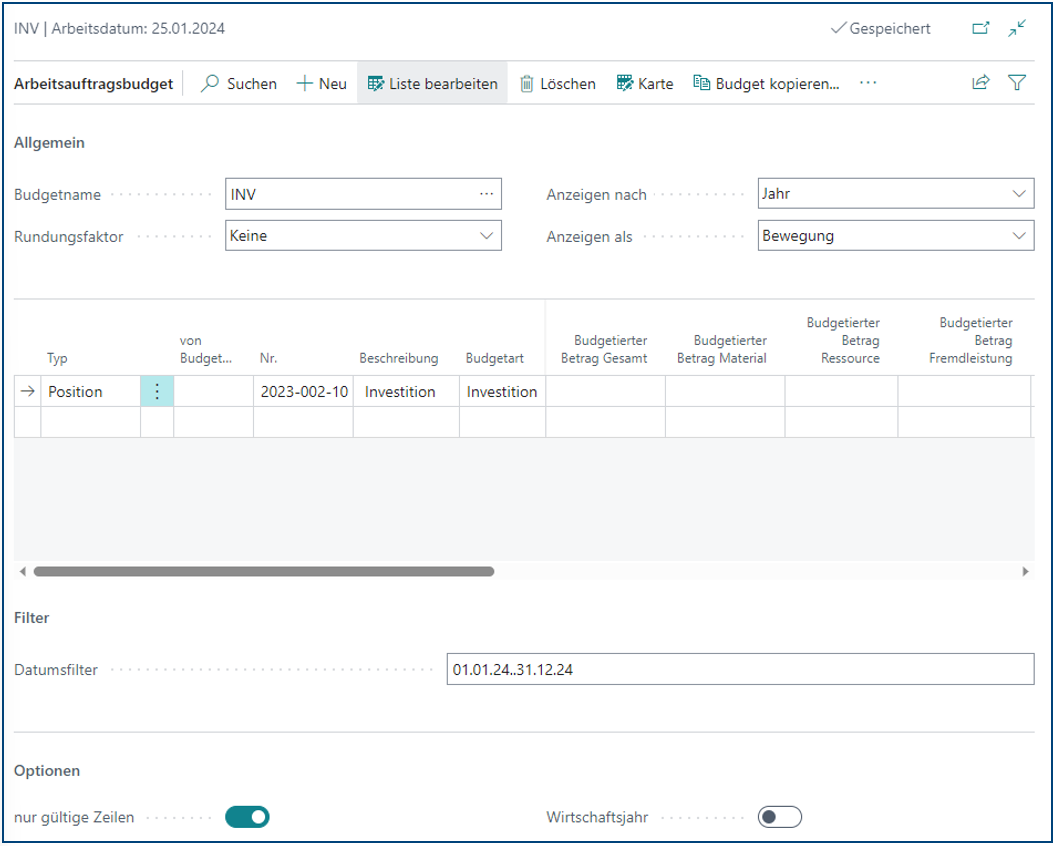Click the Suchen action label

[251, 84]
